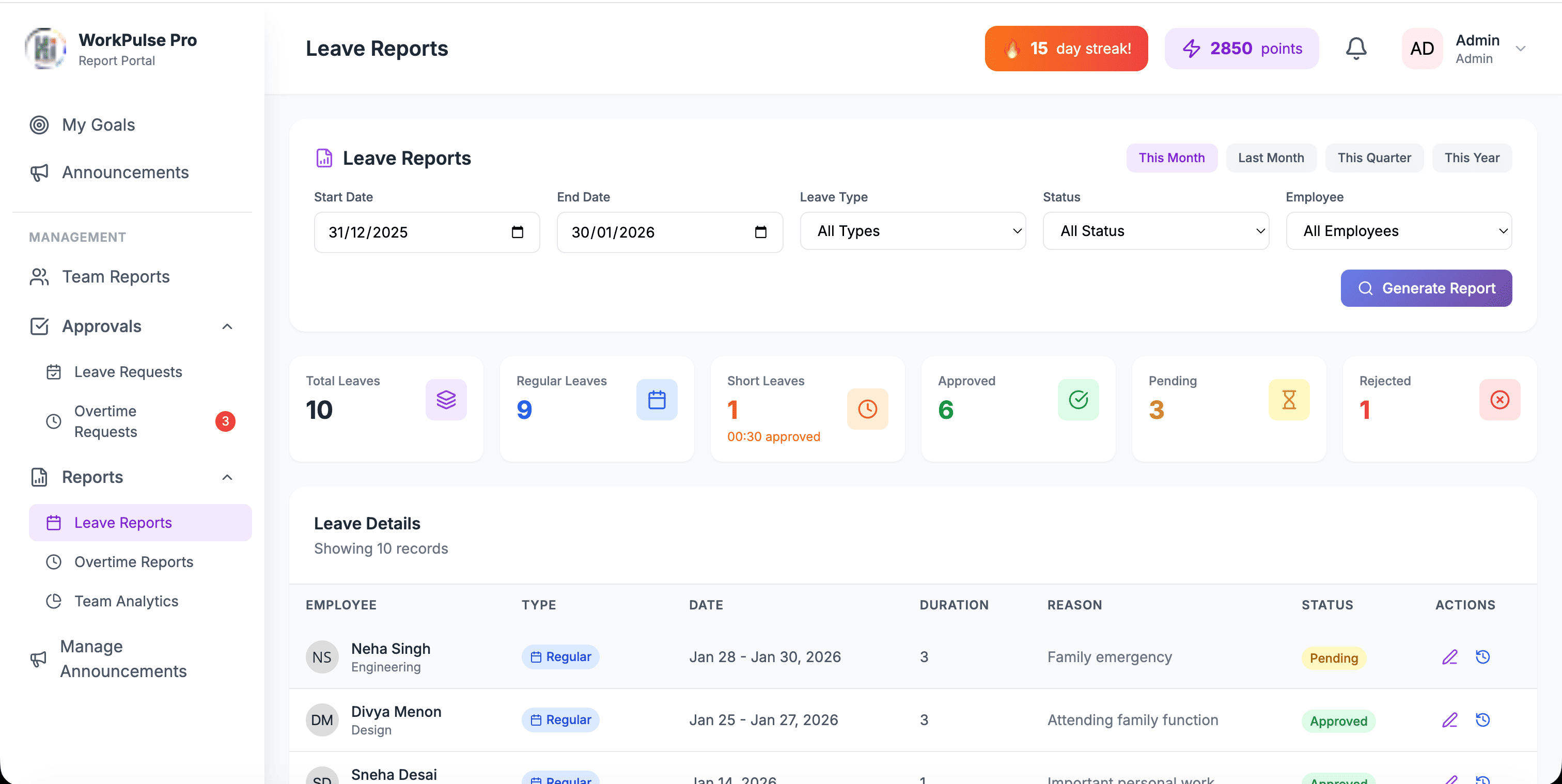Open calendar picker in Start Date field
Screen dimensions: 1562x784
pyautogui.click(x=517, y=232)
